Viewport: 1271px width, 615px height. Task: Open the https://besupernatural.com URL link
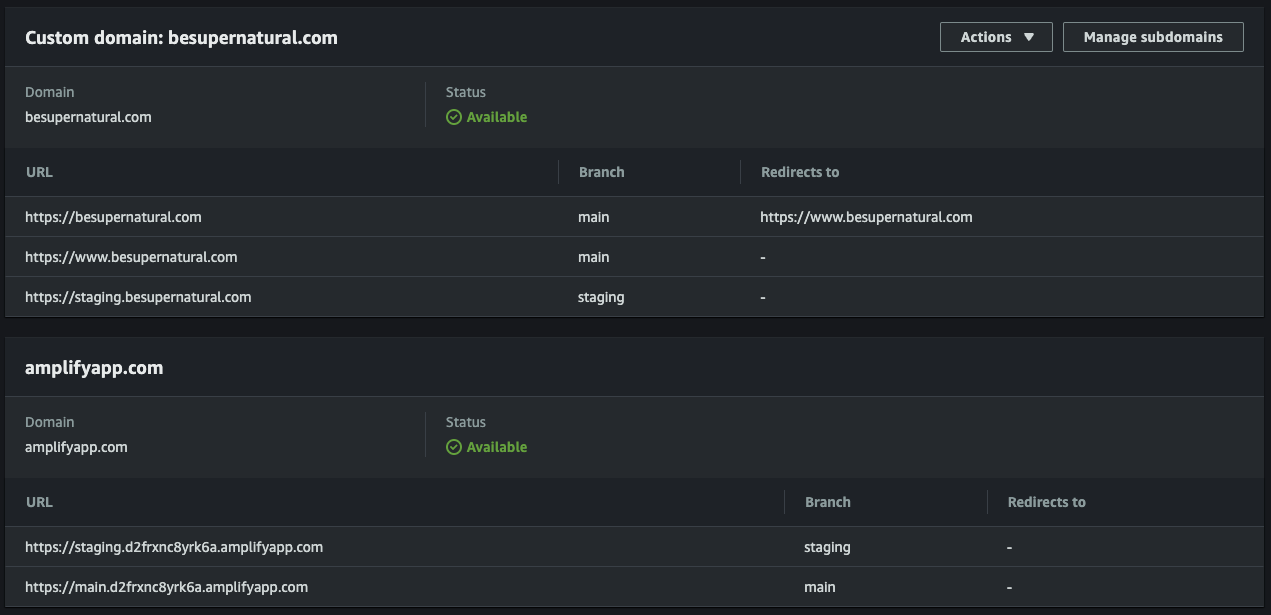coord(113,217)
